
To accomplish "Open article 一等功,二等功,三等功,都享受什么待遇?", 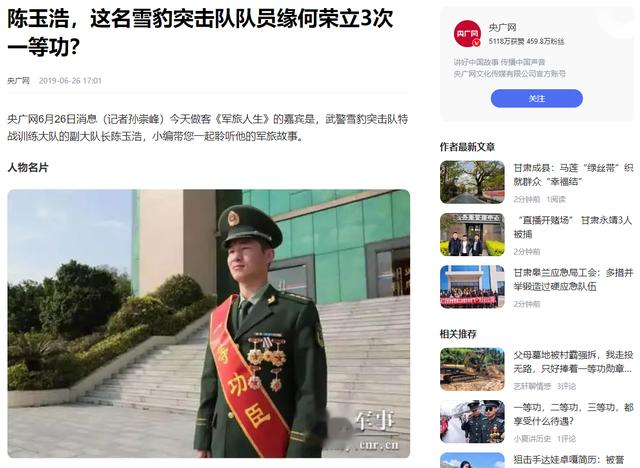I will 573,414.
